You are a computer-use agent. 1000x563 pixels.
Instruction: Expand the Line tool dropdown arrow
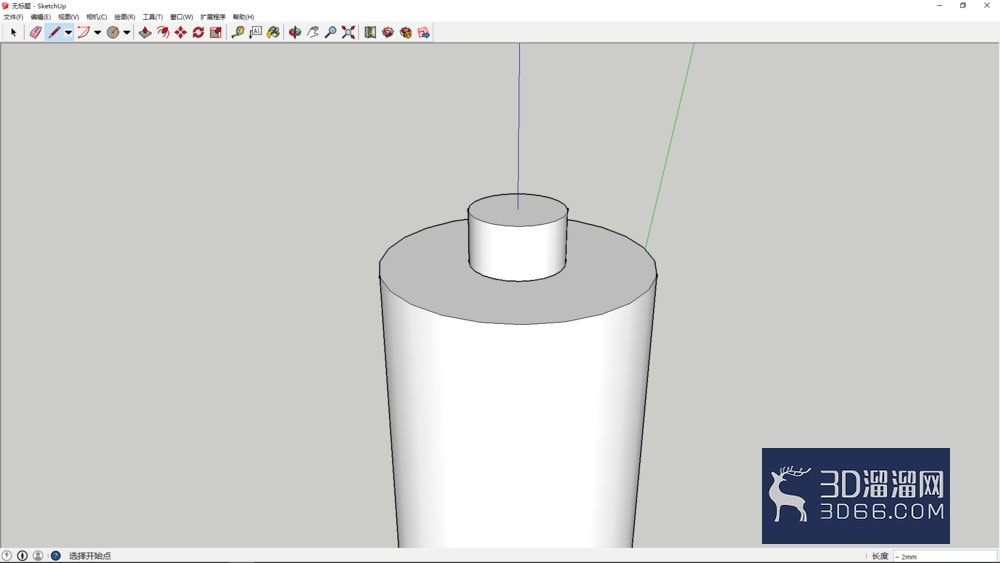click(68, 32)
